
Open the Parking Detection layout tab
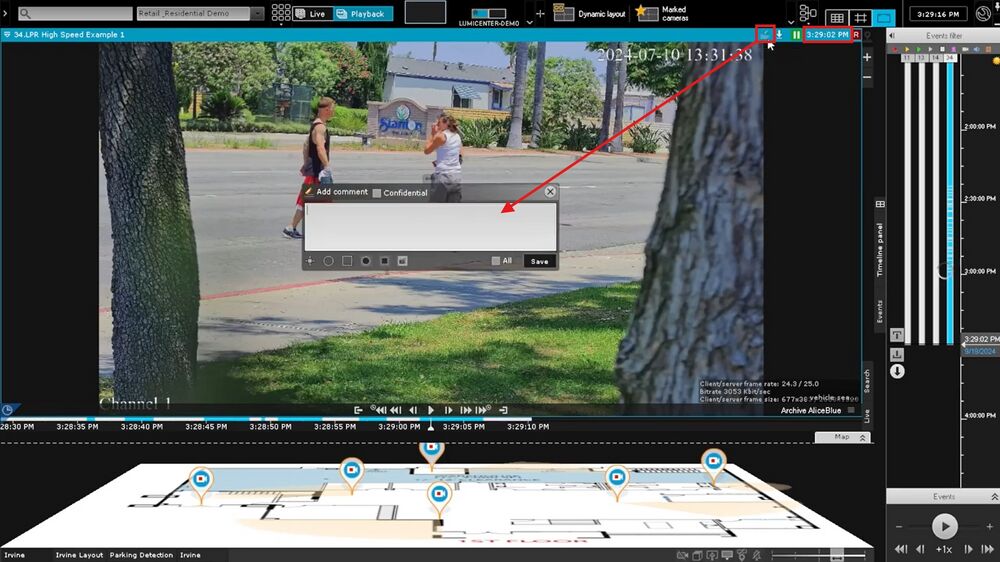141,555
